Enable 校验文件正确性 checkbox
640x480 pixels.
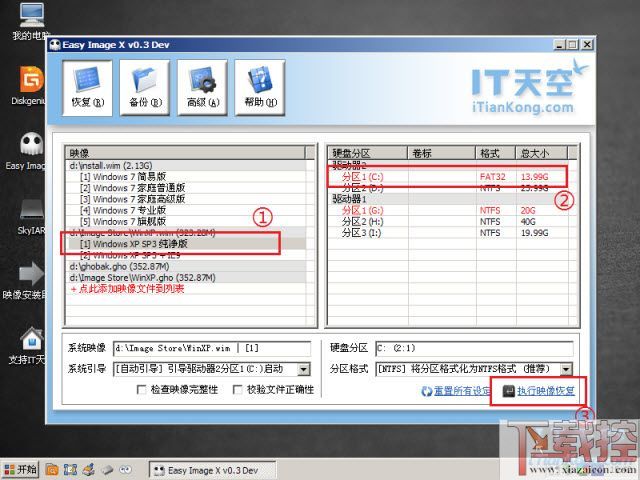tap(237, 390)
